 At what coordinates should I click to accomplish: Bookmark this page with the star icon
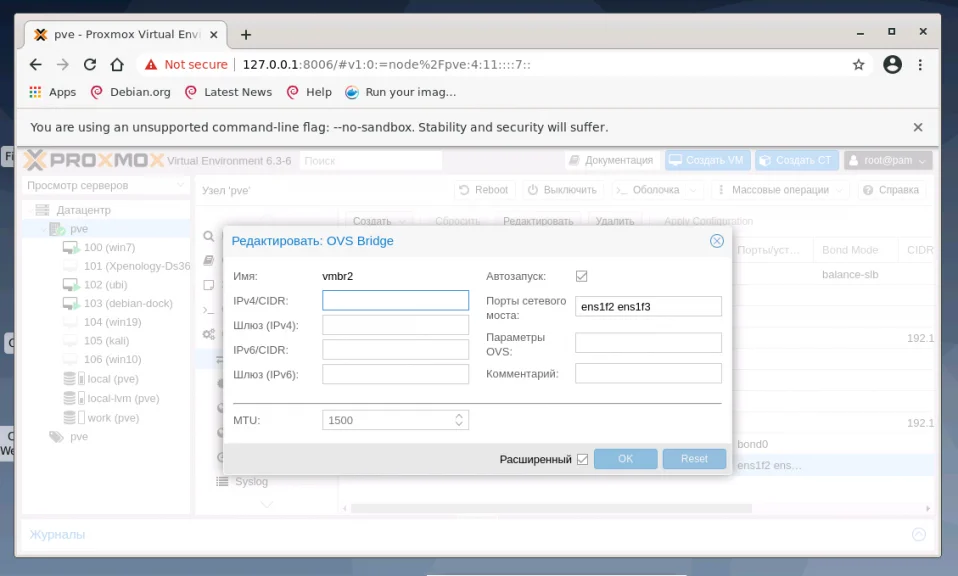[x=858, y=65]
